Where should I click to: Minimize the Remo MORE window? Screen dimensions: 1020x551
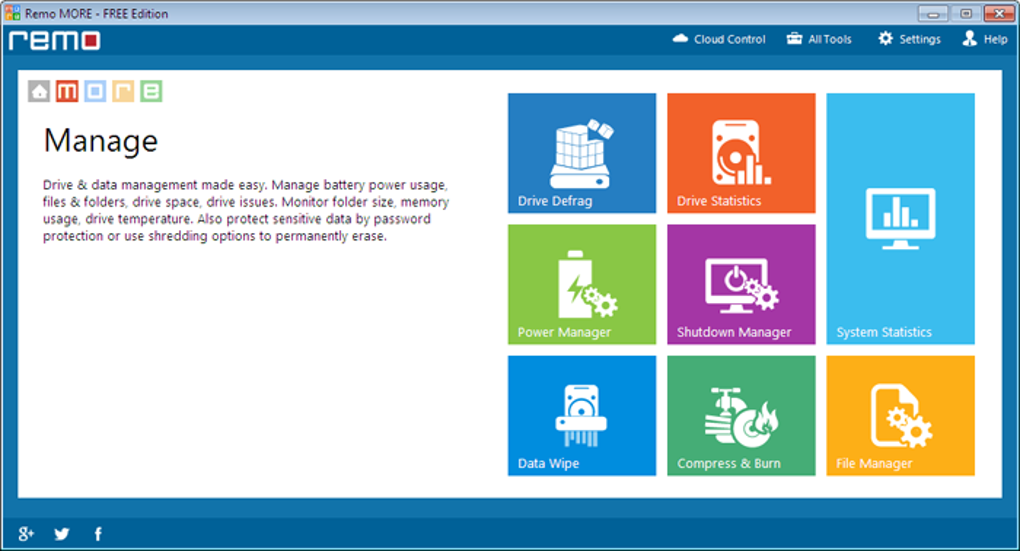pyautogui.click(x=933, y=14)
